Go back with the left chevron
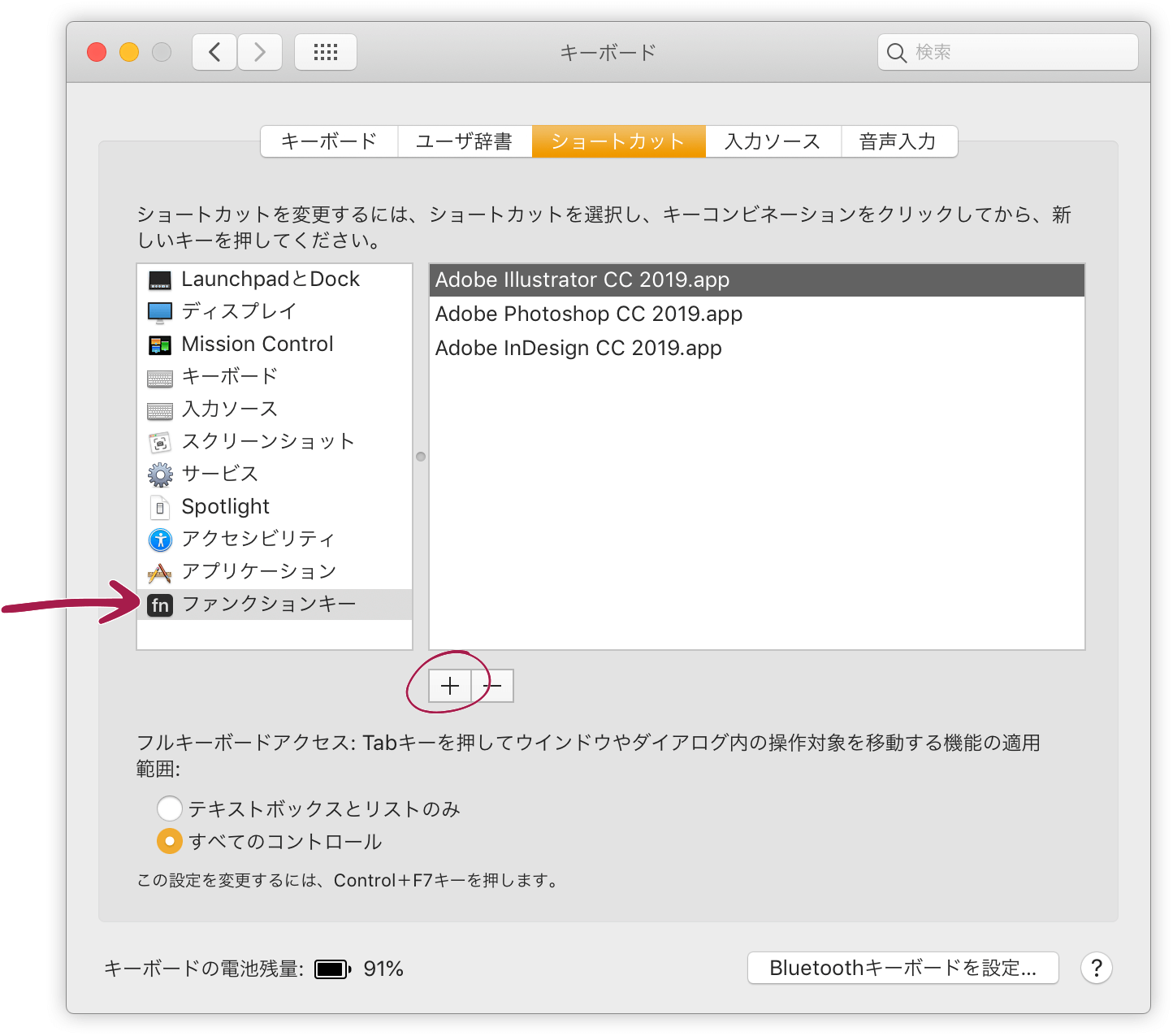Screen dimensions: 1173x1036 click(x=214, y=53)
